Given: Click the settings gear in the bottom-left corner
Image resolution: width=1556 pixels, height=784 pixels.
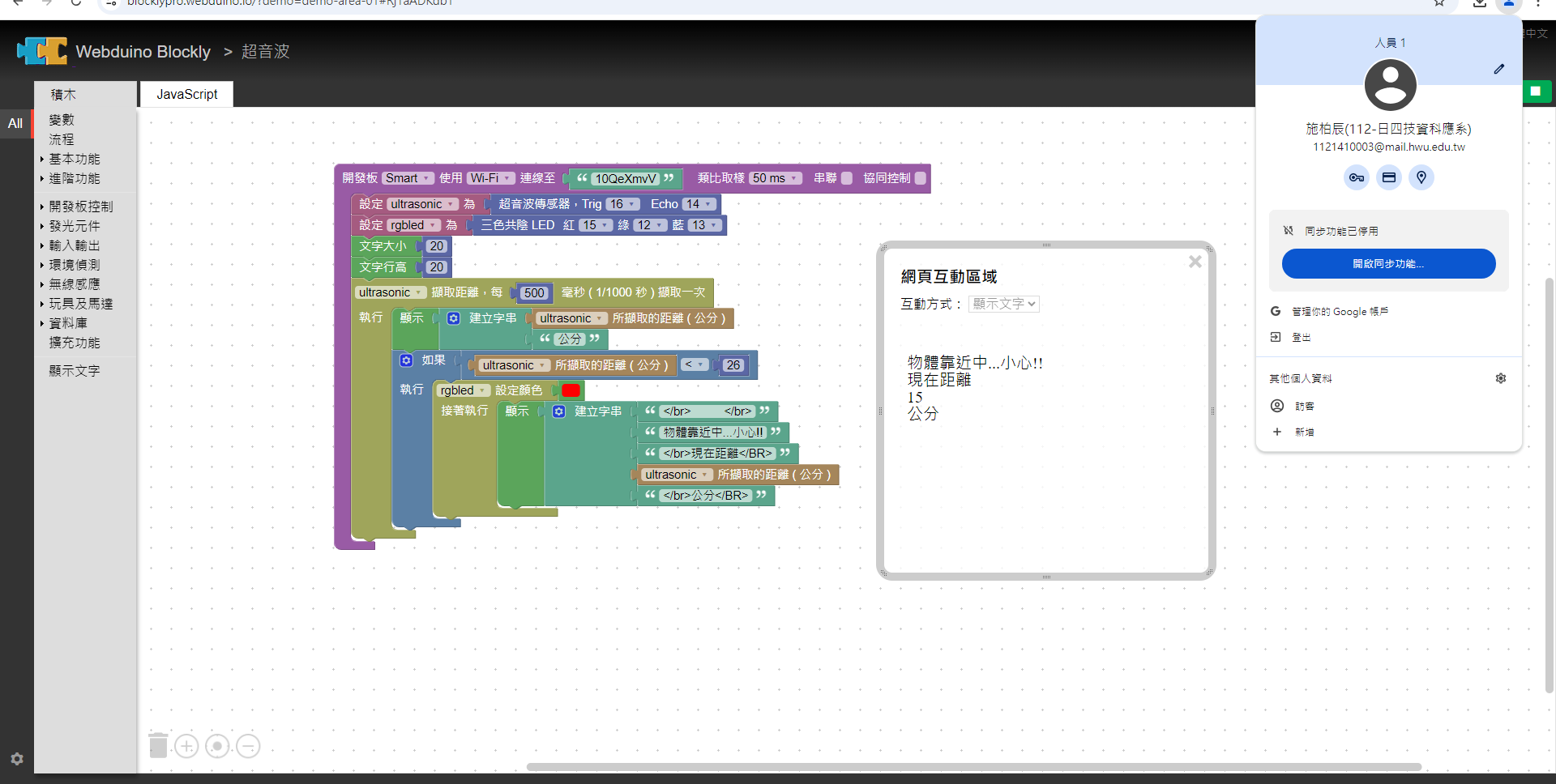Looking at the screenshot, I should (17, 759).
